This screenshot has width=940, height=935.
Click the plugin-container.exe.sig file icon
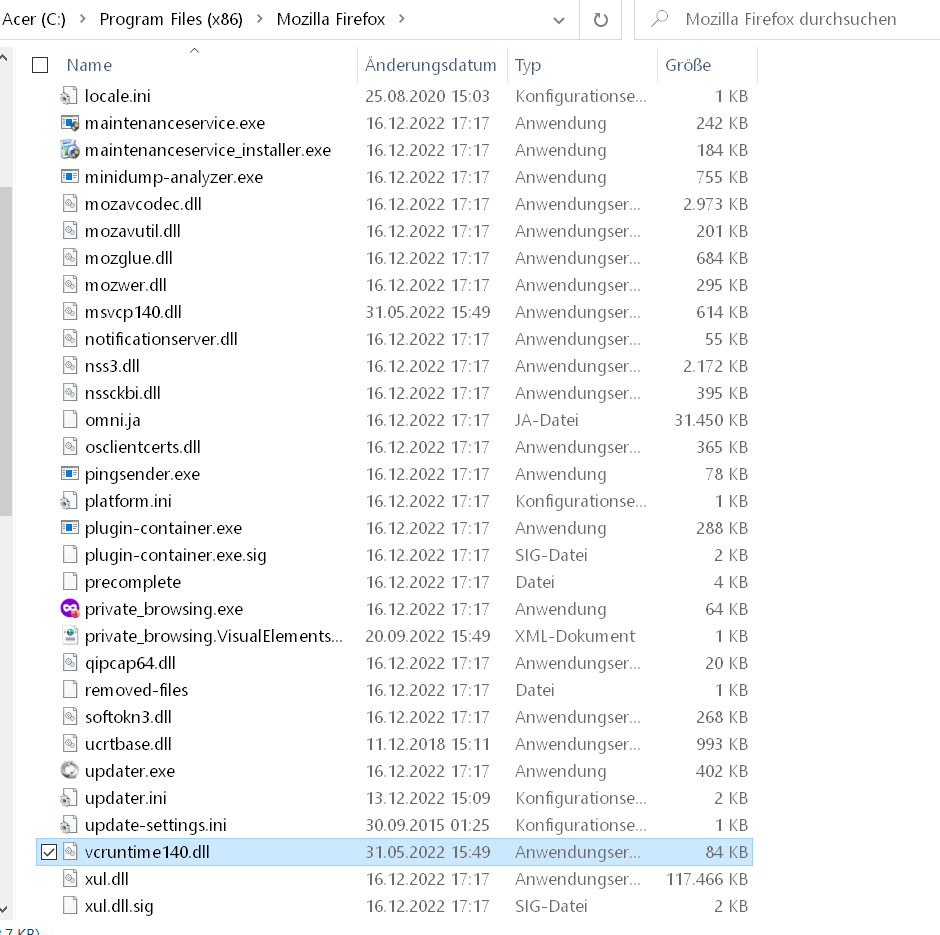tap(70, 554)
